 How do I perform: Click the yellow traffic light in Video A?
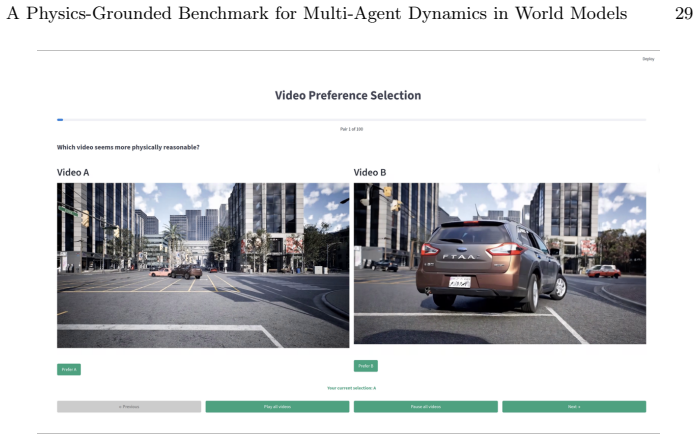tap(85, 218)
